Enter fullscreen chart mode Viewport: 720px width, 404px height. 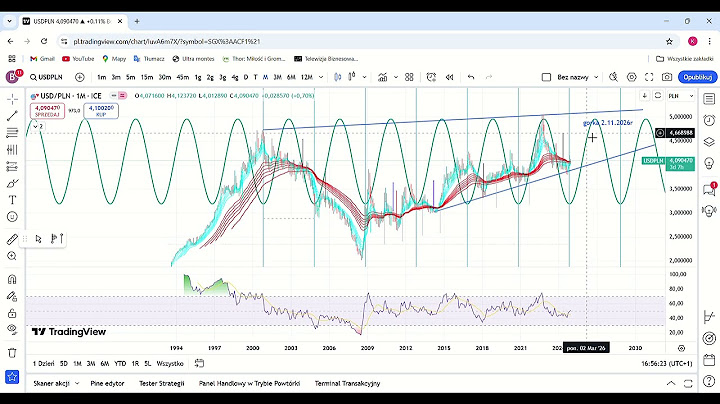649,77
